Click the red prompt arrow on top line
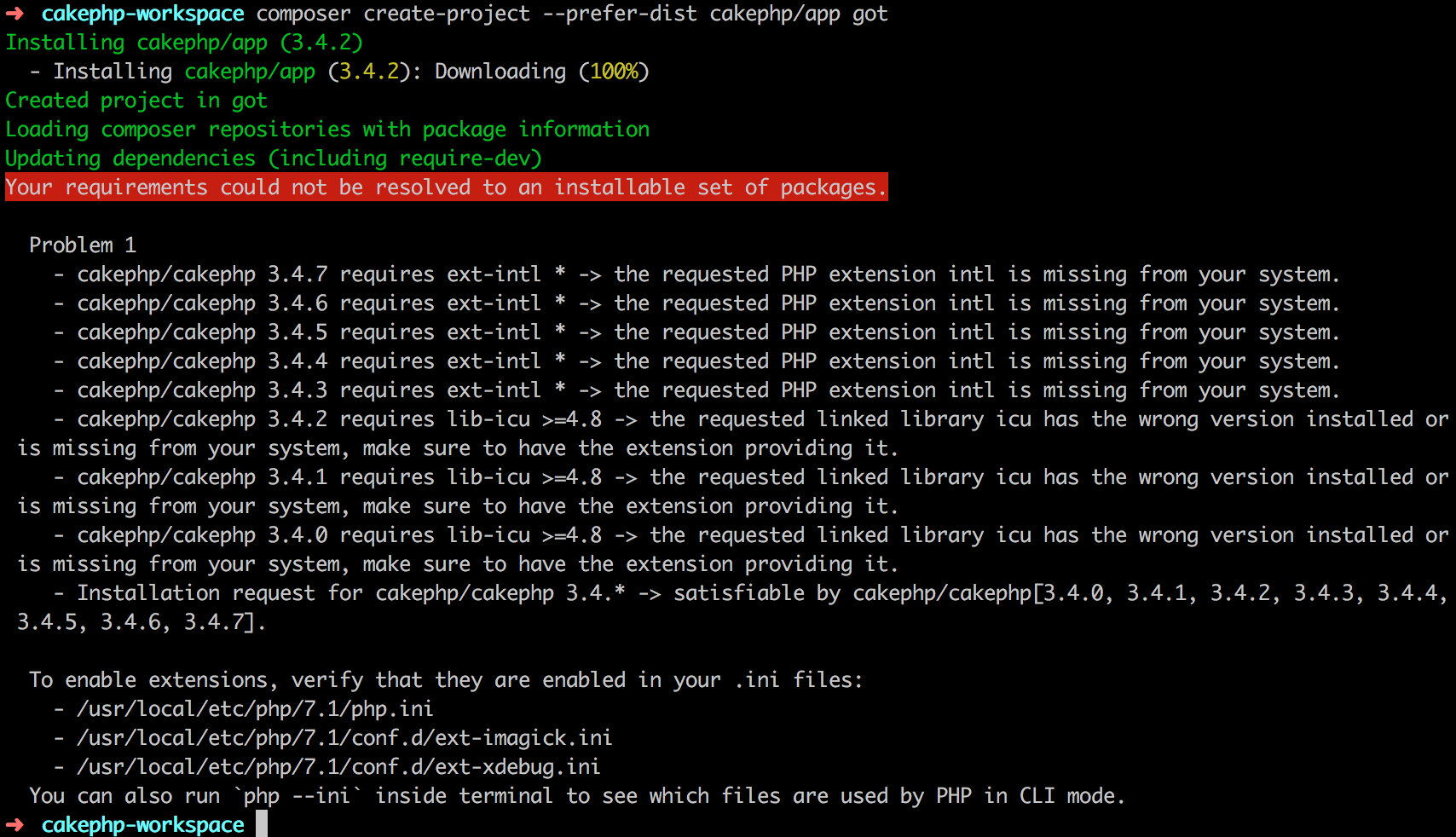 pyautogui.click(x=15, y=14)
